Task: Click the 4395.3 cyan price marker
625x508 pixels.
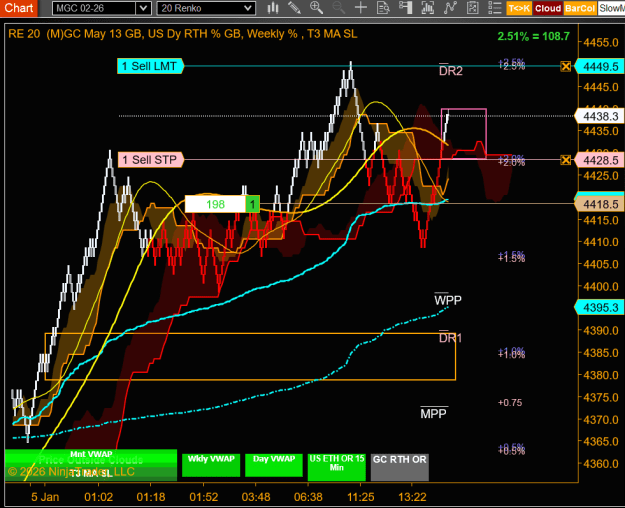Action: click(599, 307)
